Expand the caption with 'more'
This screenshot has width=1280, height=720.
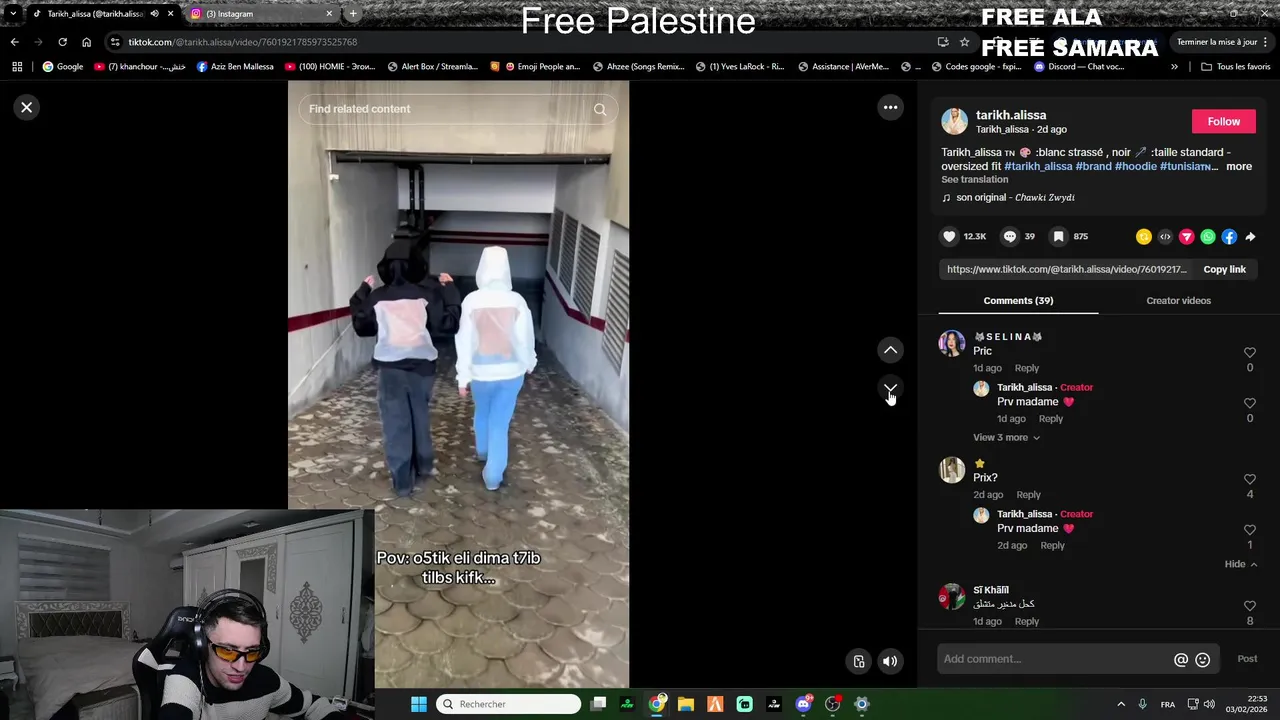point(1239,167)
